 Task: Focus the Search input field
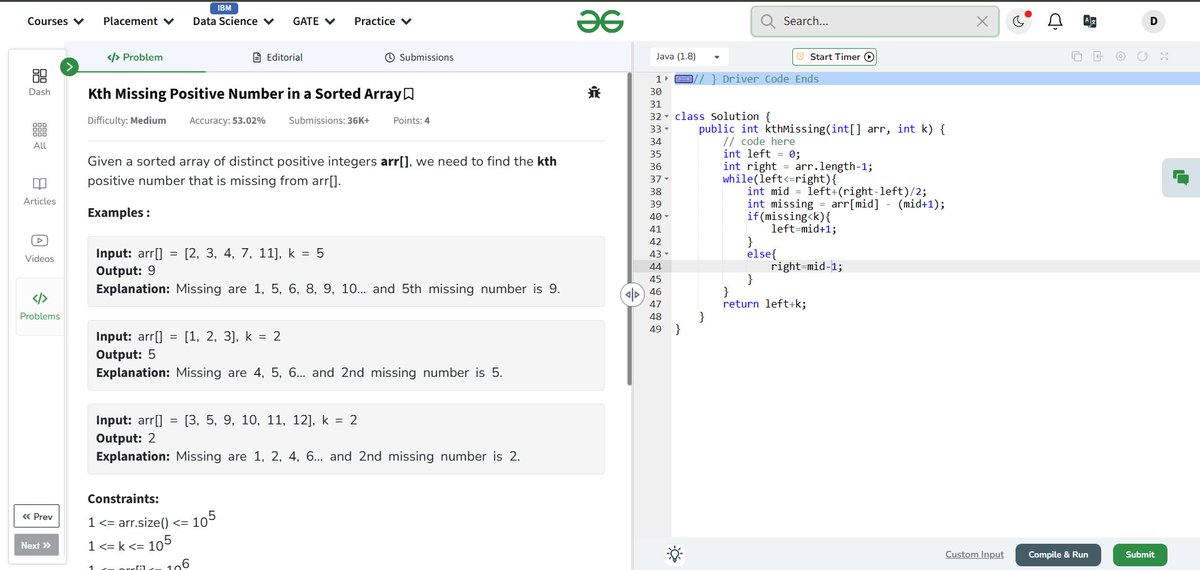[x=876, y=21]
